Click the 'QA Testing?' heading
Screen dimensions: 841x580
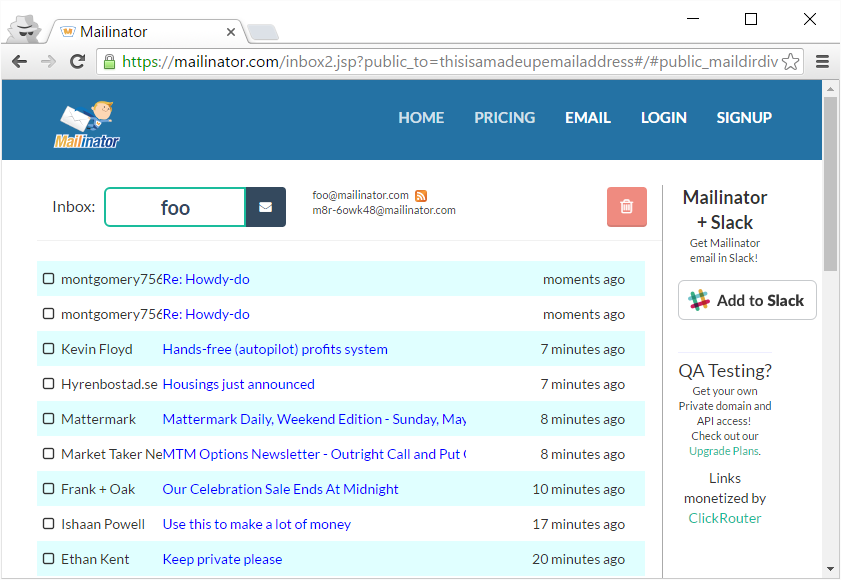[725, 371]
